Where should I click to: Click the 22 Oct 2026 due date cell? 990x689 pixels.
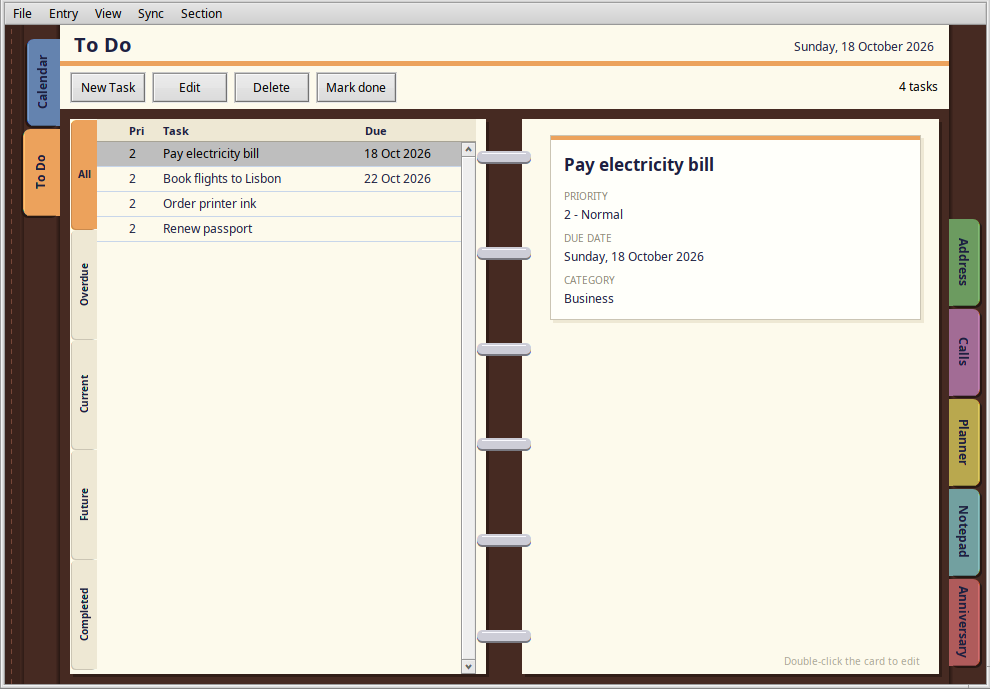click(x=397, y=179)
